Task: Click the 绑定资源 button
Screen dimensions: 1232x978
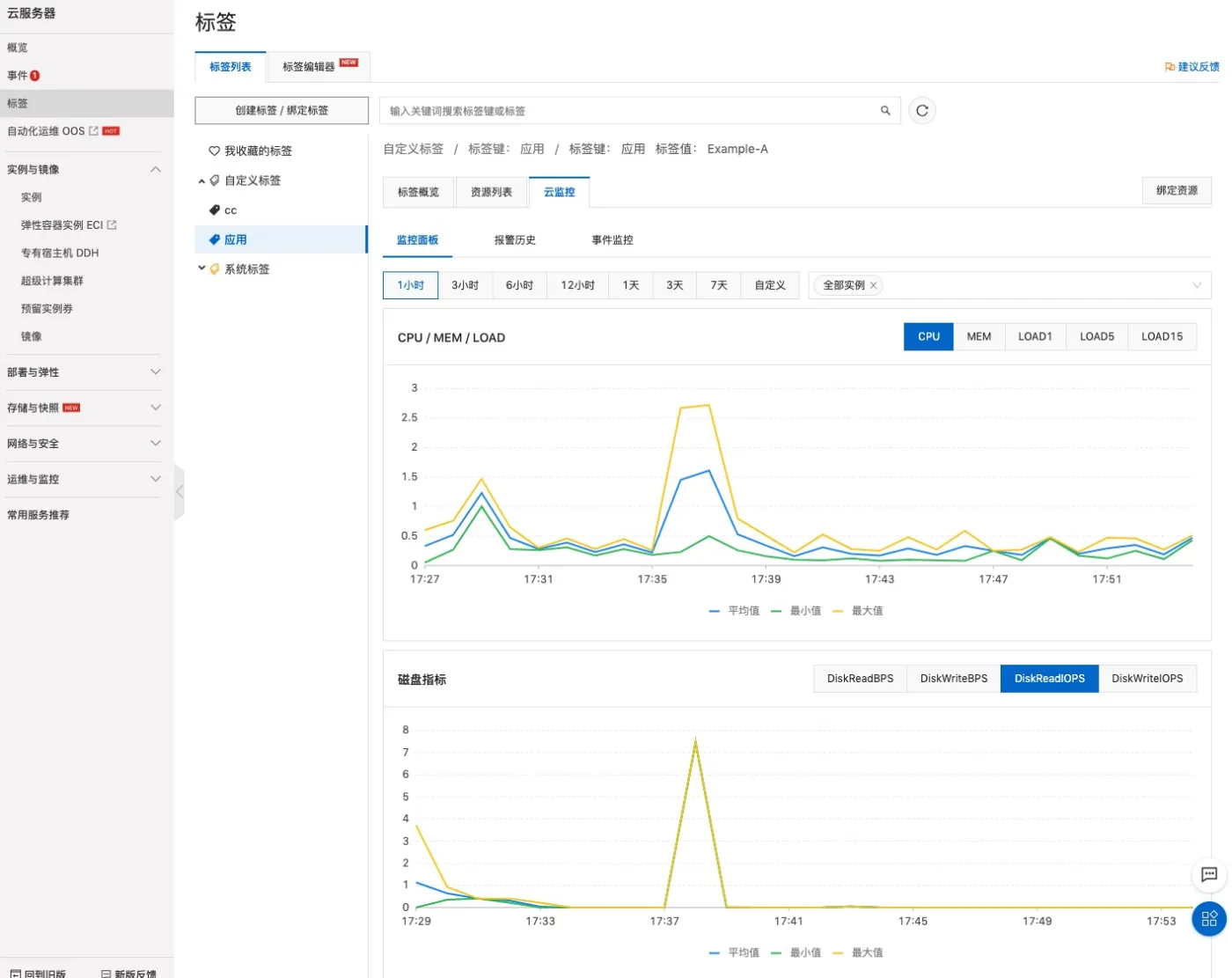Action: click(x=1177, y=190)
